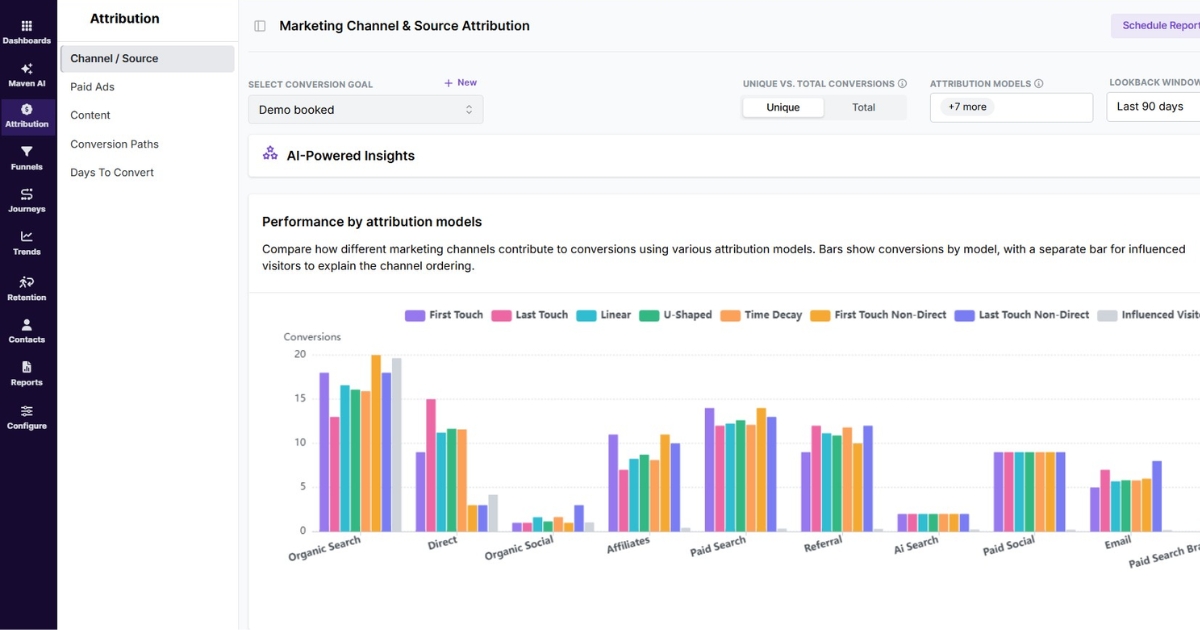This screenshot has width=1200, height=630.
Task: Toggle Influenced Visitors legend series
Action: 1149,315
